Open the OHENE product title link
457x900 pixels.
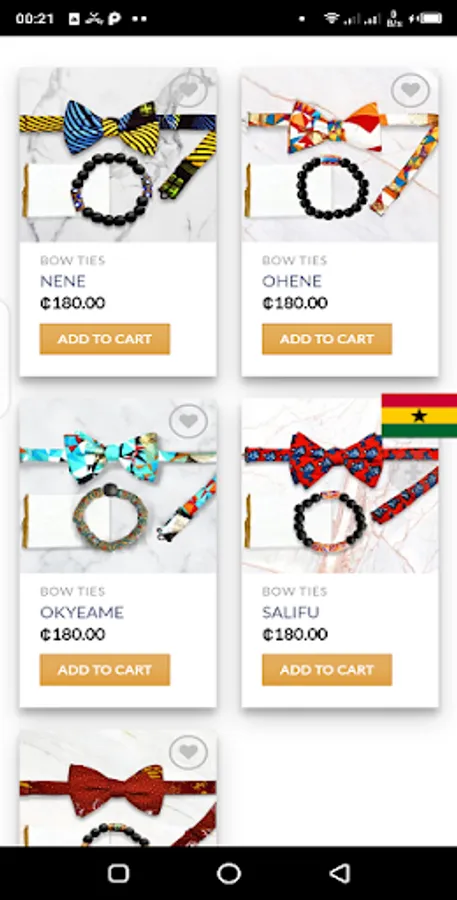tap(292, 281)
